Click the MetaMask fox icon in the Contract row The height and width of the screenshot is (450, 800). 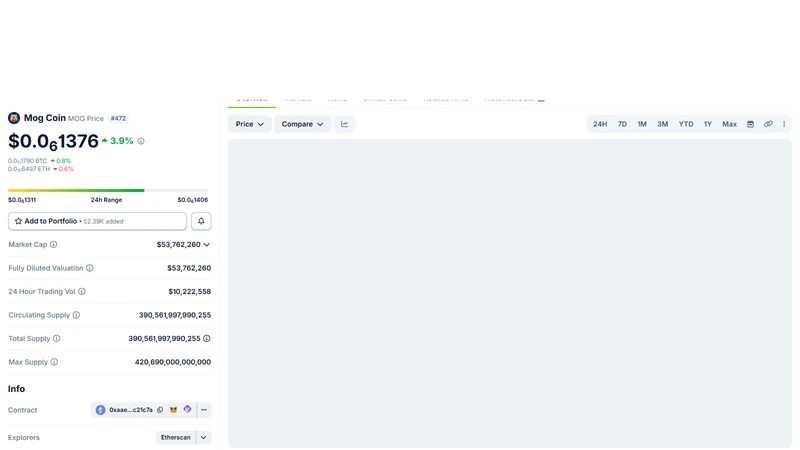(x=173, y=410)
